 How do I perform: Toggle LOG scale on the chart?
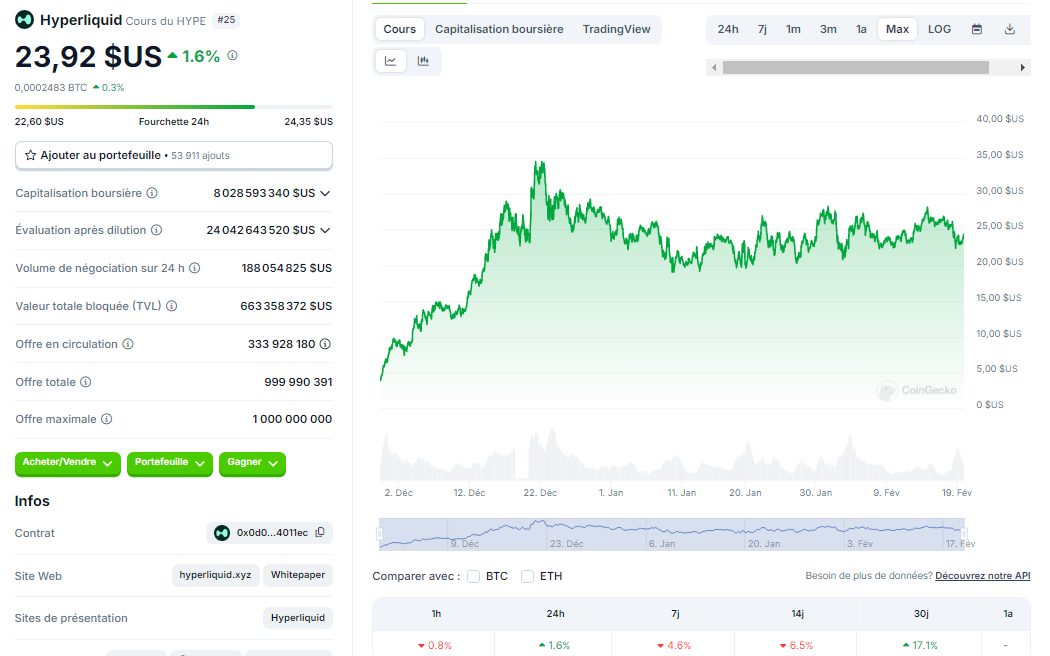pos(939,29)
